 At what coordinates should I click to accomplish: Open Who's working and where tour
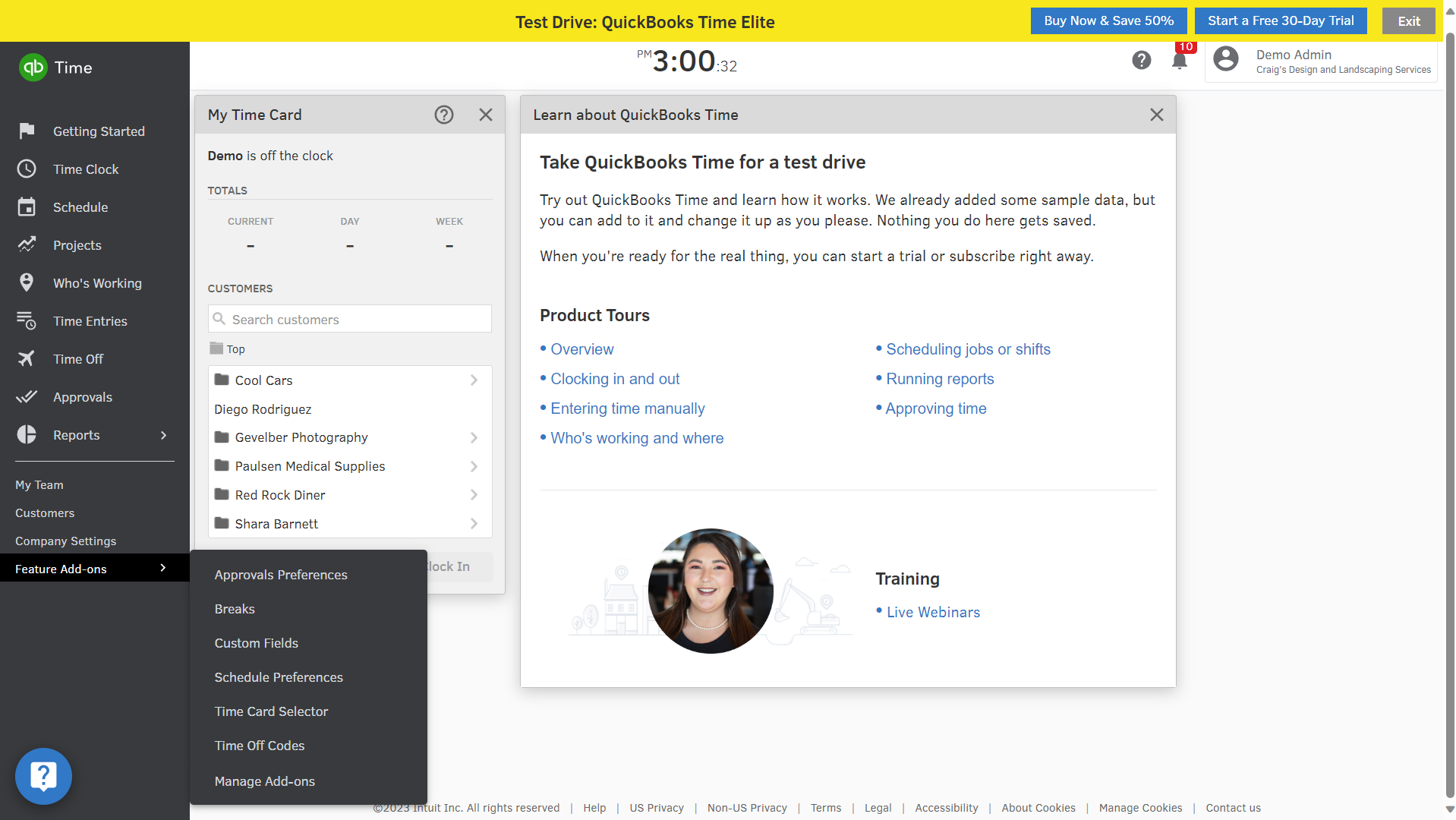tap(637, 438)
